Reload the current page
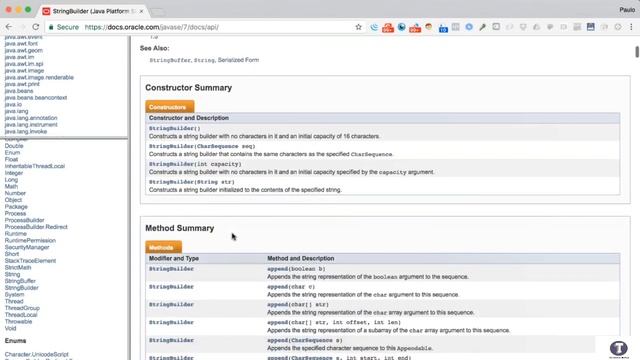The image size is (640, 360). pos(36,27)
